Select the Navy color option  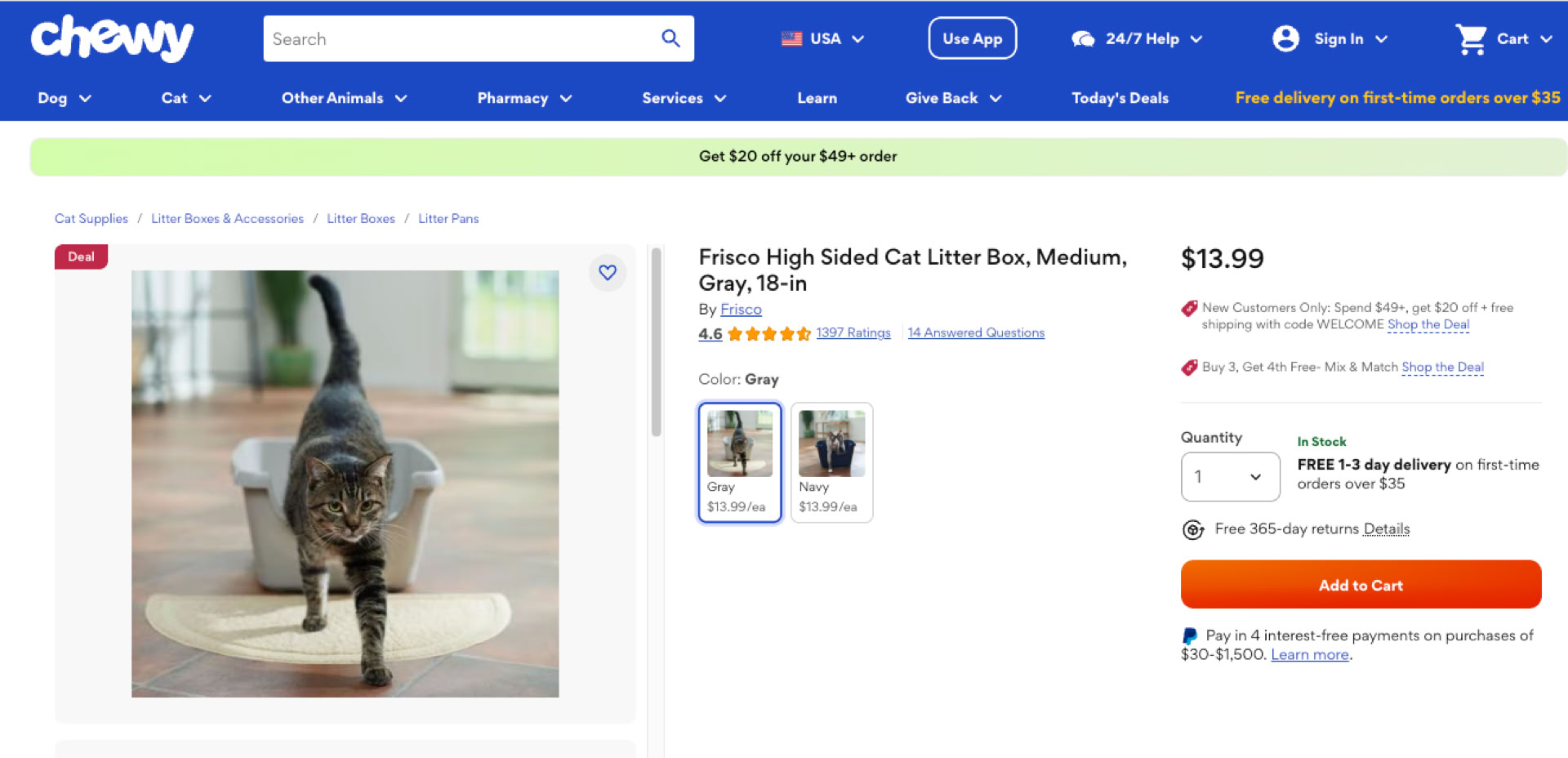click(x=831, y=462)
